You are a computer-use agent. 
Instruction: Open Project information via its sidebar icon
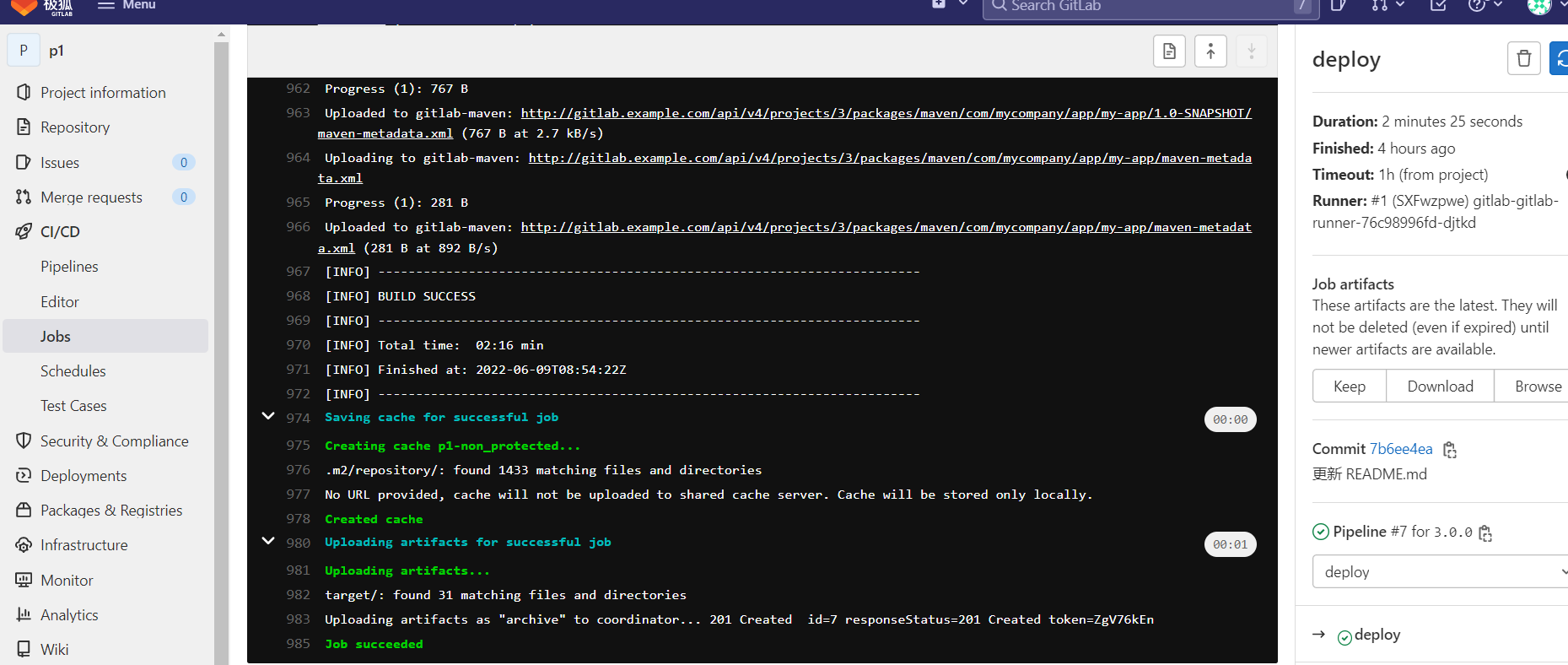(24, 92)
